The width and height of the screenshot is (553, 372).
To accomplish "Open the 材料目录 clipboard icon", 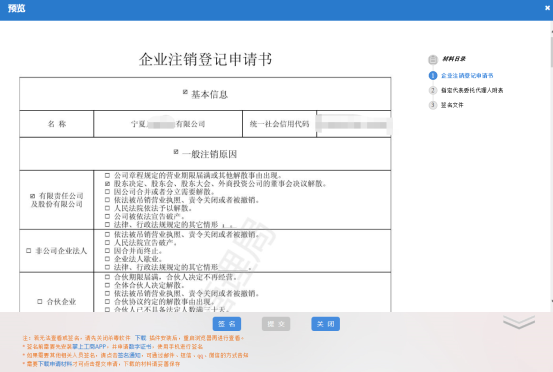I will coord(433,59).
